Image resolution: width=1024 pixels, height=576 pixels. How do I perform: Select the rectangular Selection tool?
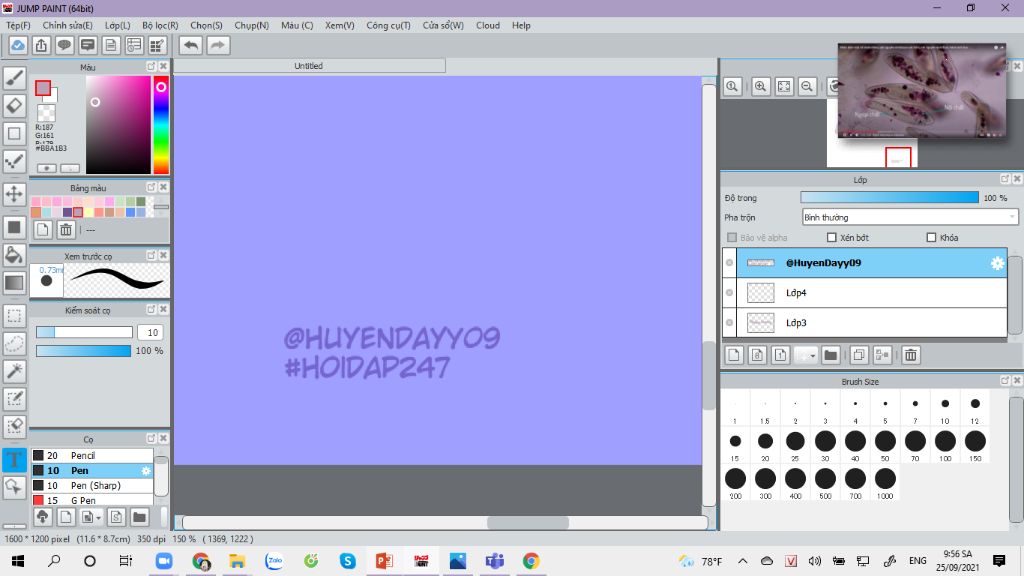tap(14, 316)
